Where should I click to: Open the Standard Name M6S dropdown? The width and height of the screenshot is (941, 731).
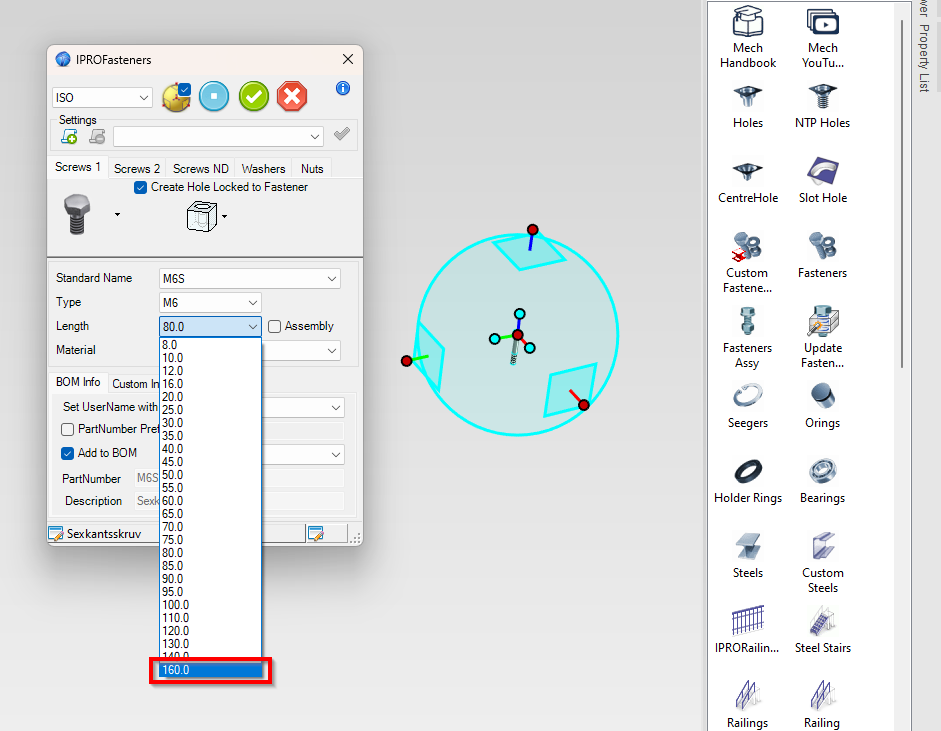[250, 278]
